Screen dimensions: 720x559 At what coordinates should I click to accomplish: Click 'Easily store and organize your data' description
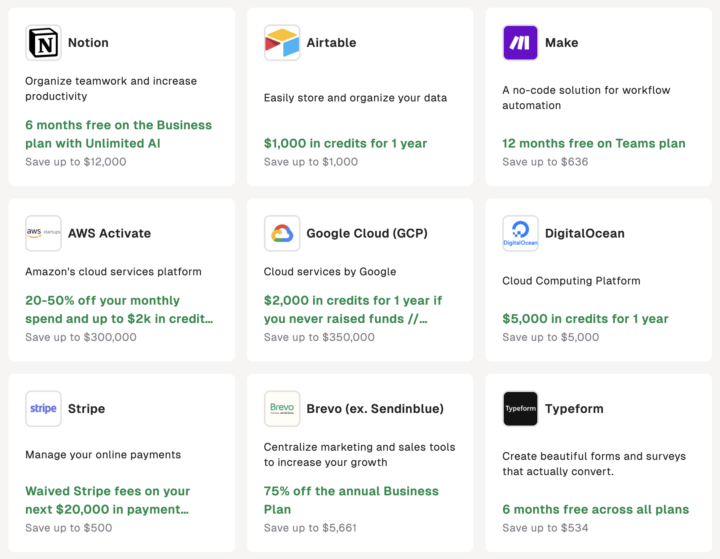click(355, 98)
